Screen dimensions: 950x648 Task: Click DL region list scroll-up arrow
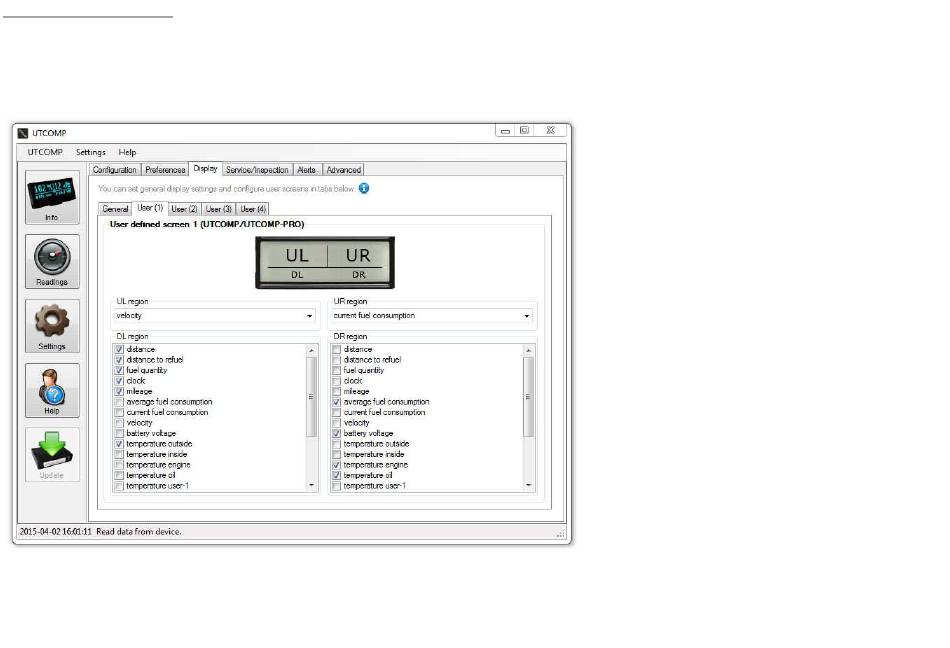coord(311,350)
